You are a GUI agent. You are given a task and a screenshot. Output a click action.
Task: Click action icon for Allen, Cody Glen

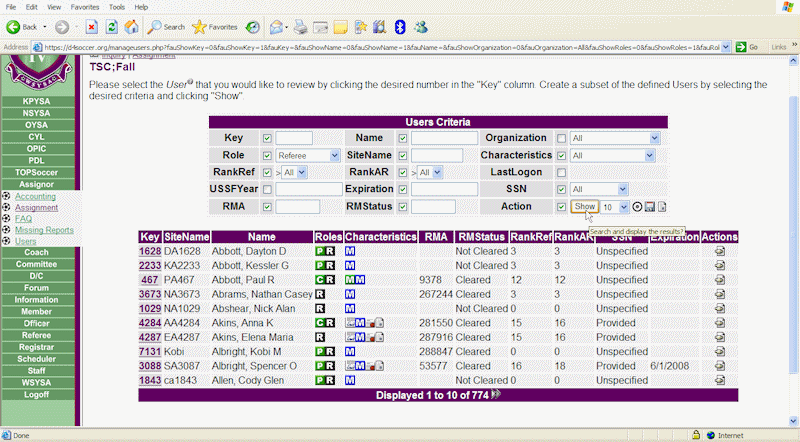tap(720, 381)
